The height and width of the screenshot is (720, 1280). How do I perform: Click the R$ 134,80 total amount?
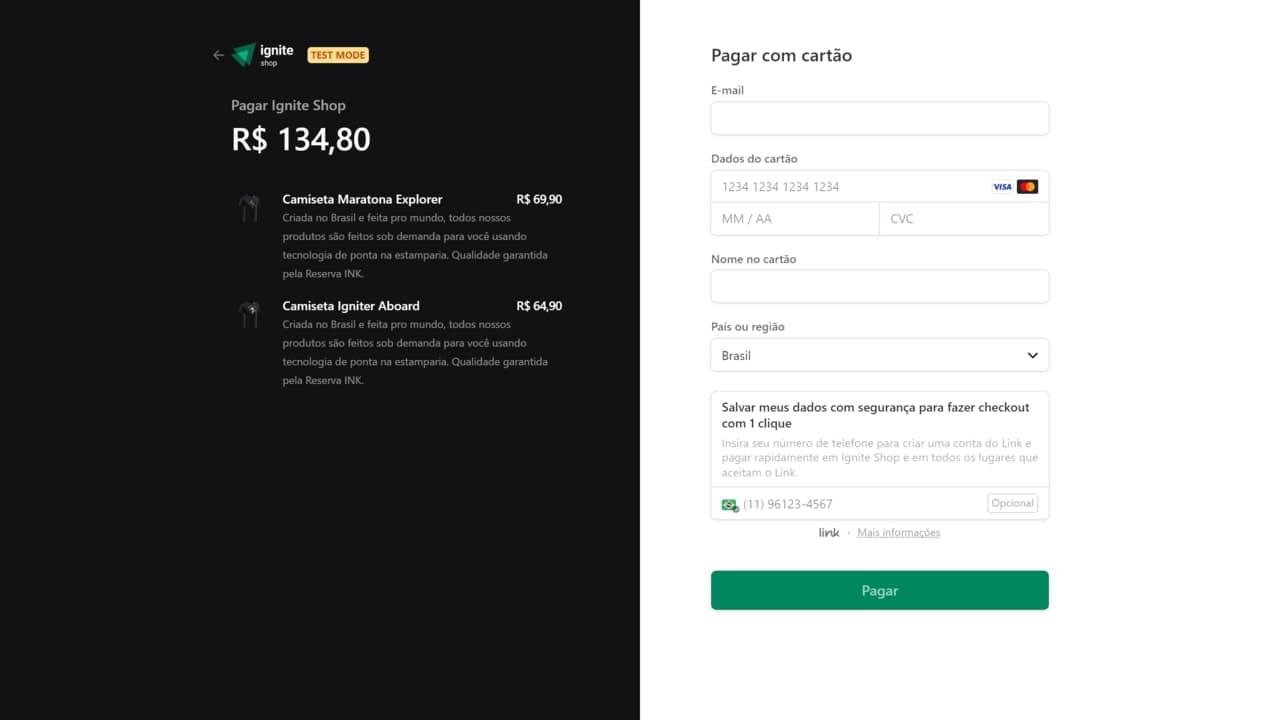click(301, 140)
